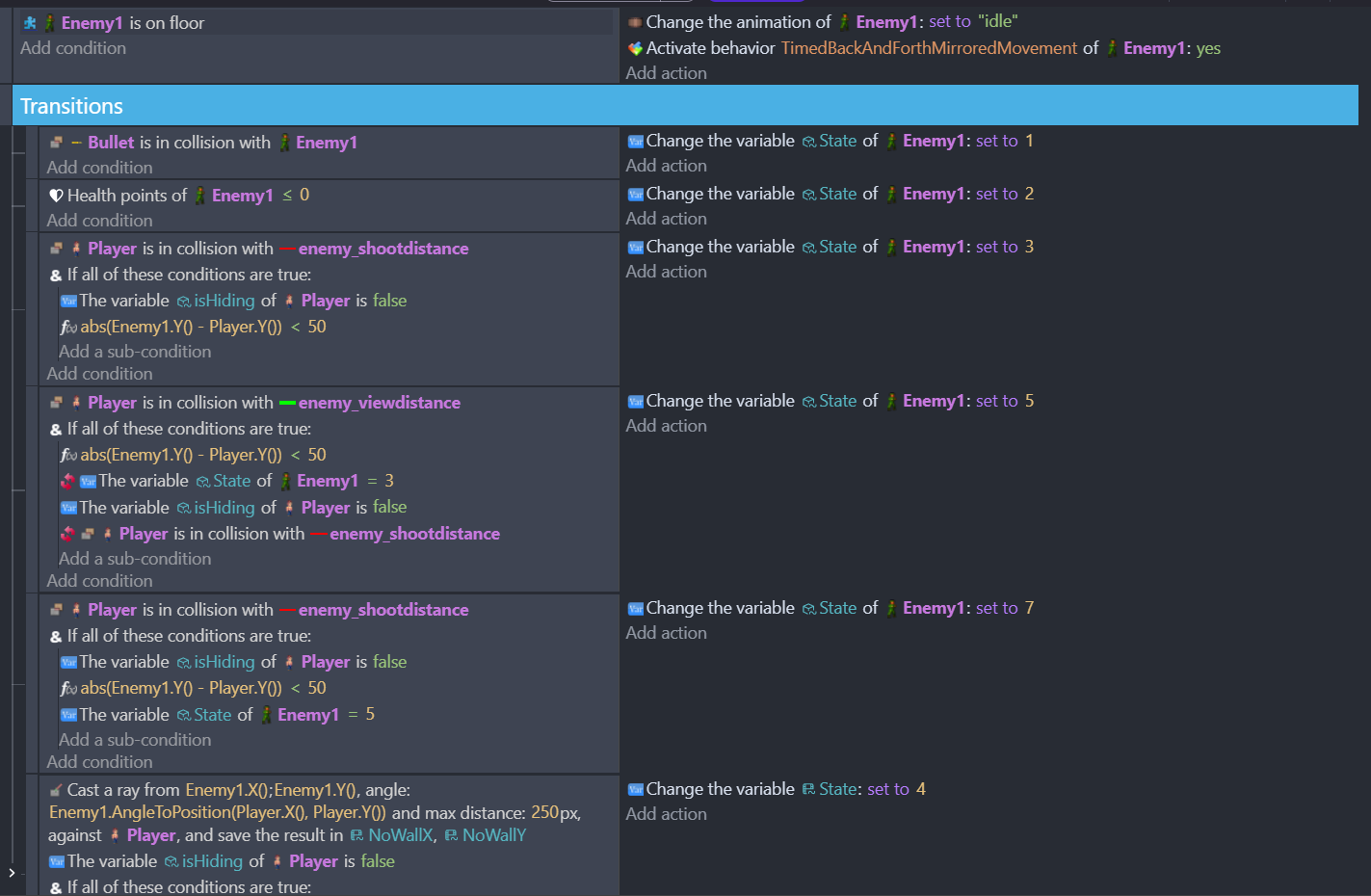Click the ray cast icon beside 'Cast a ray'
This screenshot has width=1371, height=896.
[x=56, y=790]
